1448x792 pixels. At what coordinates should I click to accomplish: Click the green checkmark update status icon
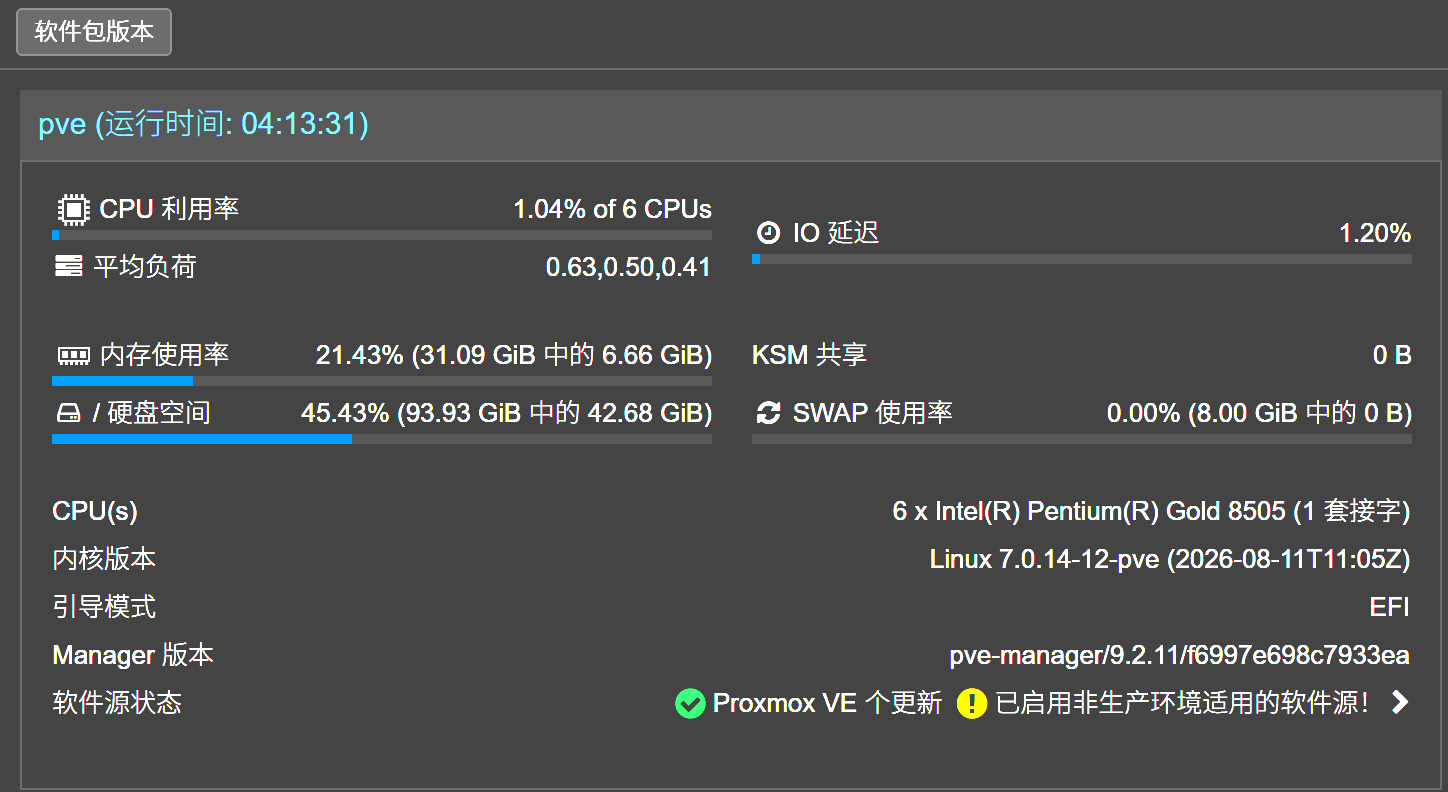click(x=690, y=703)
